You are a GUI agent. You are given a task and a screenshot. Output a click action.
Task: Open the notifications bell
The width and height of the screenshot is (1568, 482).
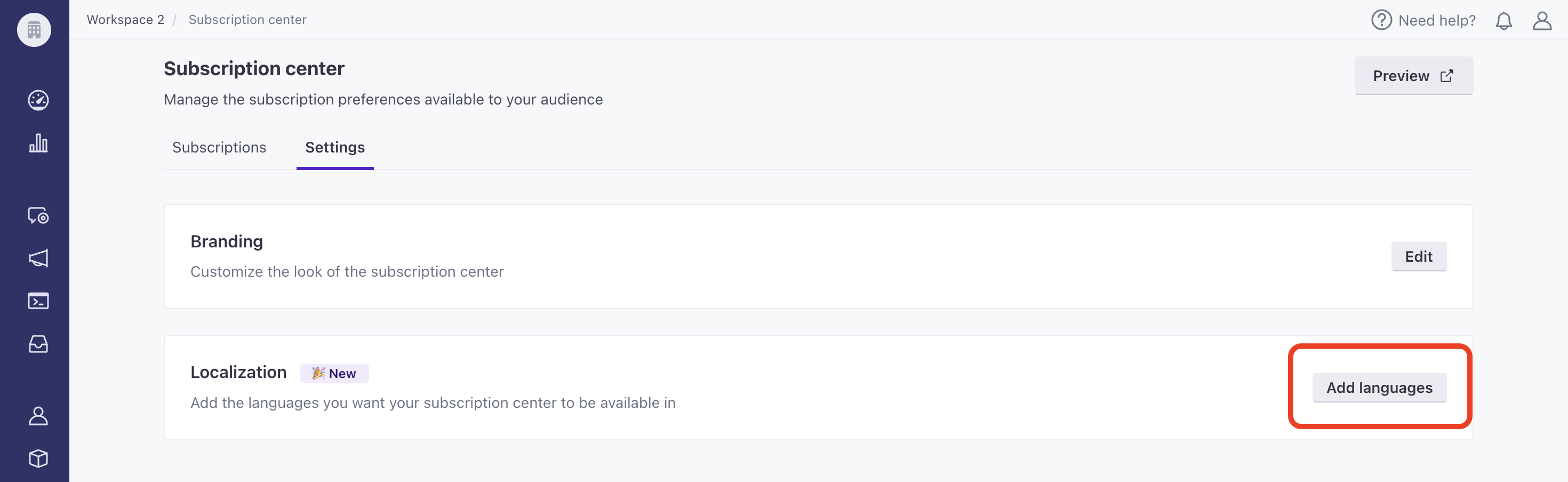[x=1503, y=21]
